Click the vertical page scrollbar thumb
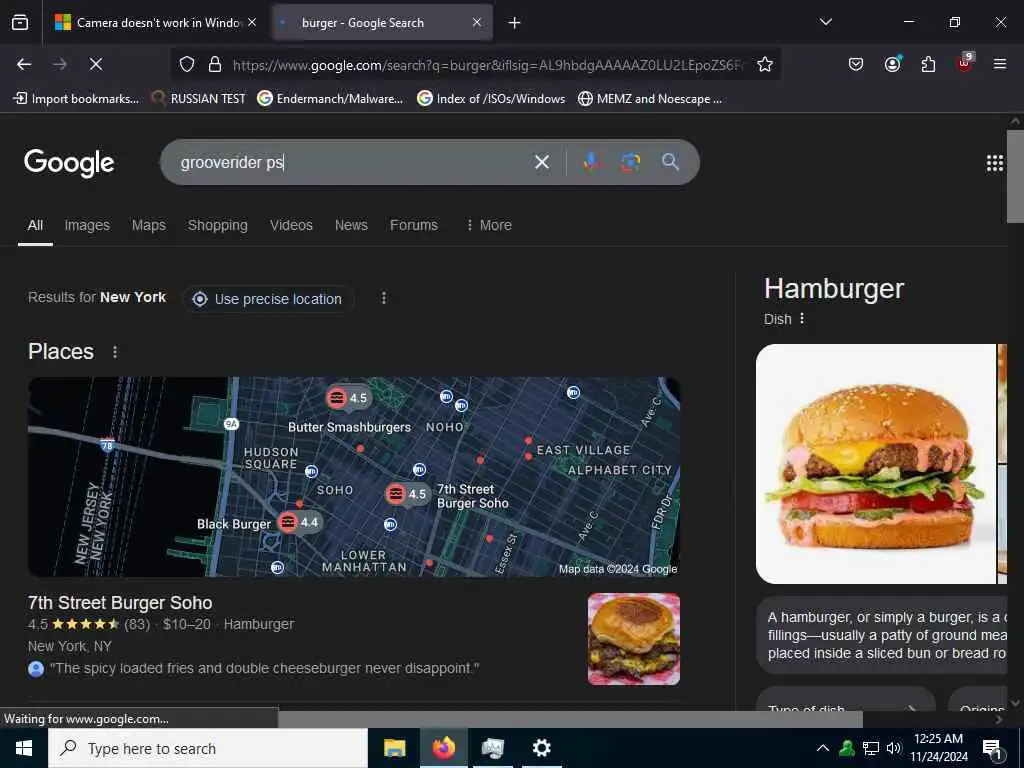The height and width of the screenshot is (768, 1024). [1015, 176]
